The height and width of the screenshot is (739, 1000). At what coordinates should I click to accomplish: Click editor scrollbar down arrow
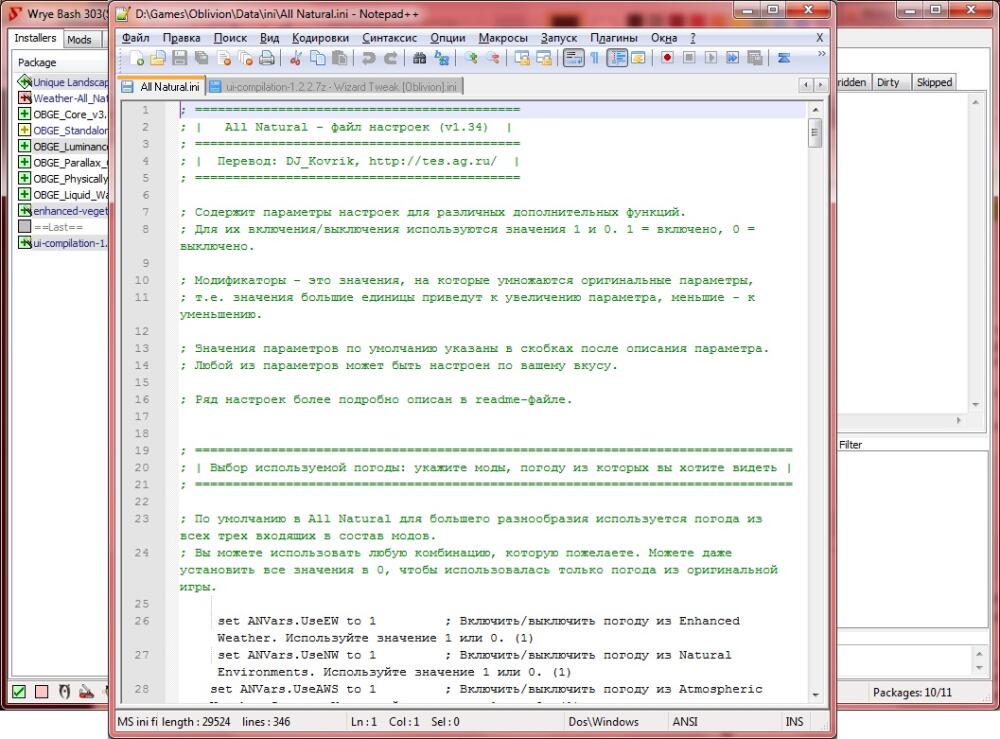pos(814,694)
